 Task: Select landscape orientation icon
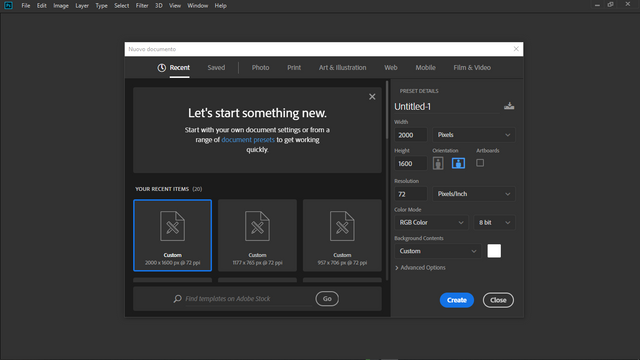[458, 163]
